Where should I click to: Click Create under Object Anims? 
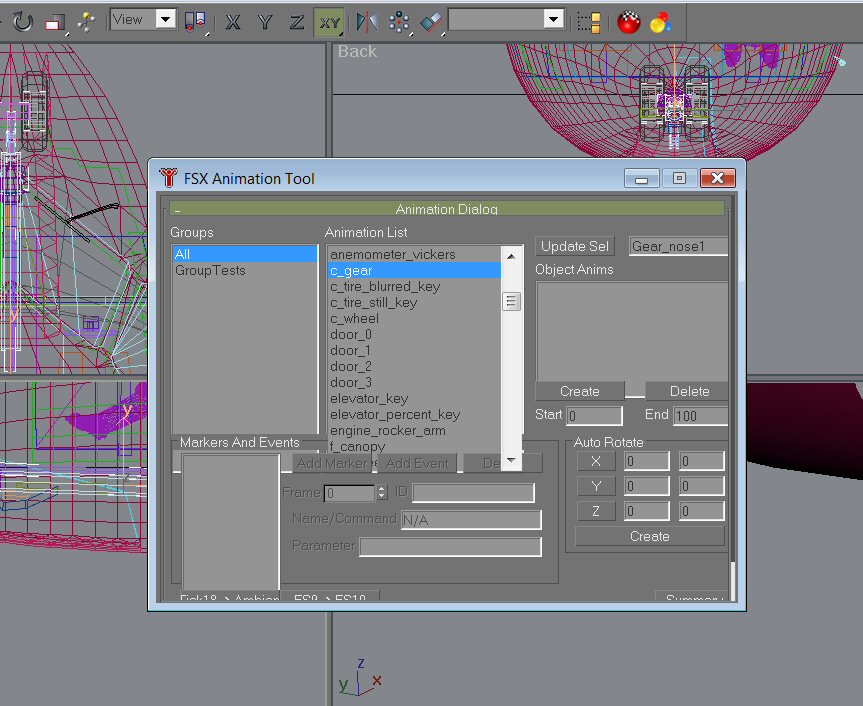coord(580,391)
